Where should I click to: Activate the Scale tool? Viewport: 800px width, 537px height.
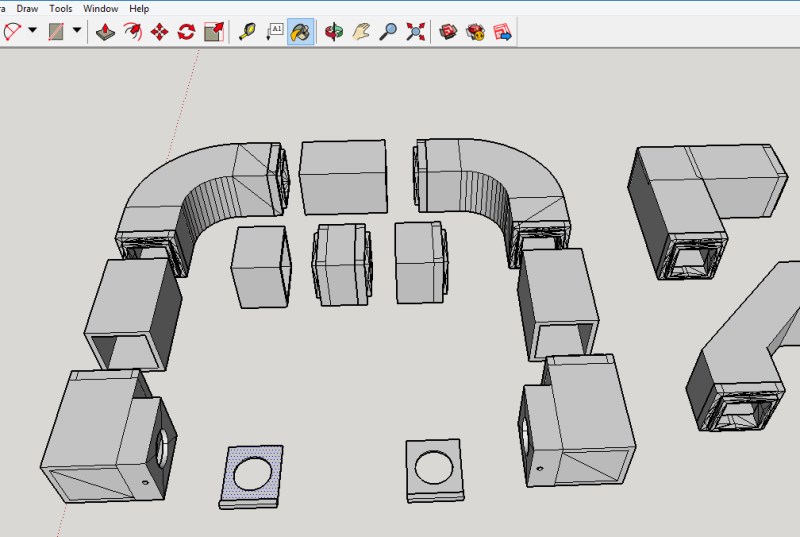pyautogui.click(x=214, y=32)
